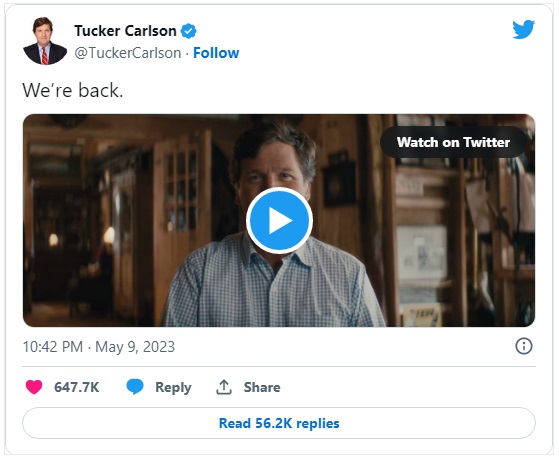This screenshot has height=463, width=559.
Task: Follow the @TuckerCarlson account
Action: pyautogui.click(x=216, y=53)
